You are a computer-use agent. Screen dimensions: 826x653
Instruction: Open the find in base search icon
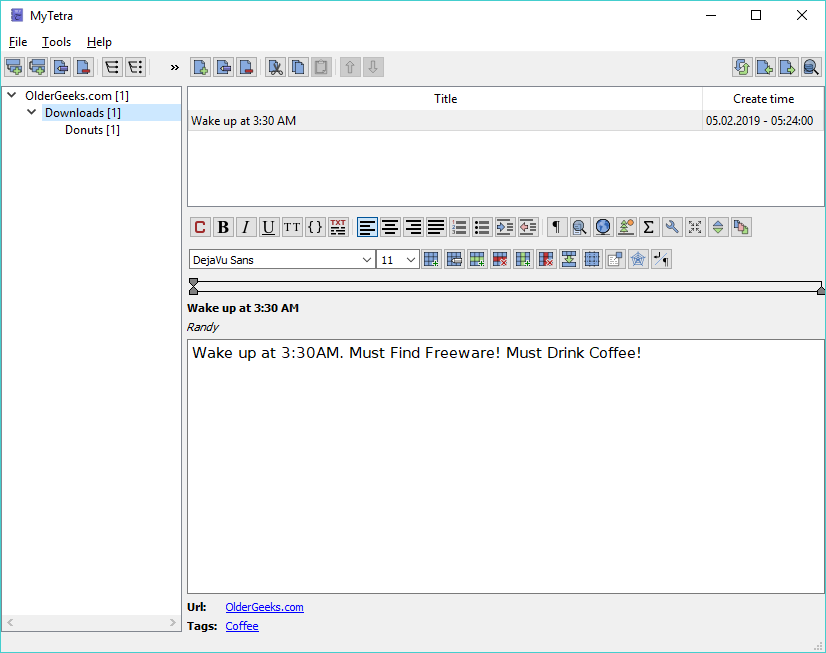tap(811, 67)
